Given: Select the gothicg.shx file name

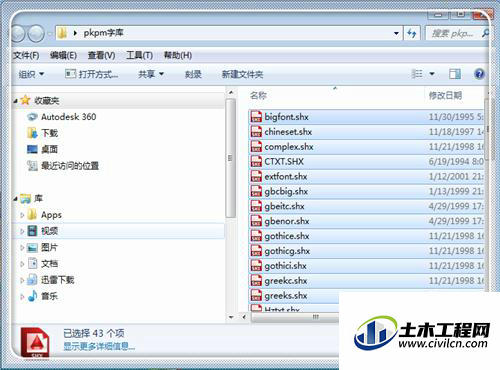Looking at the screenshot, I should 287,251.
